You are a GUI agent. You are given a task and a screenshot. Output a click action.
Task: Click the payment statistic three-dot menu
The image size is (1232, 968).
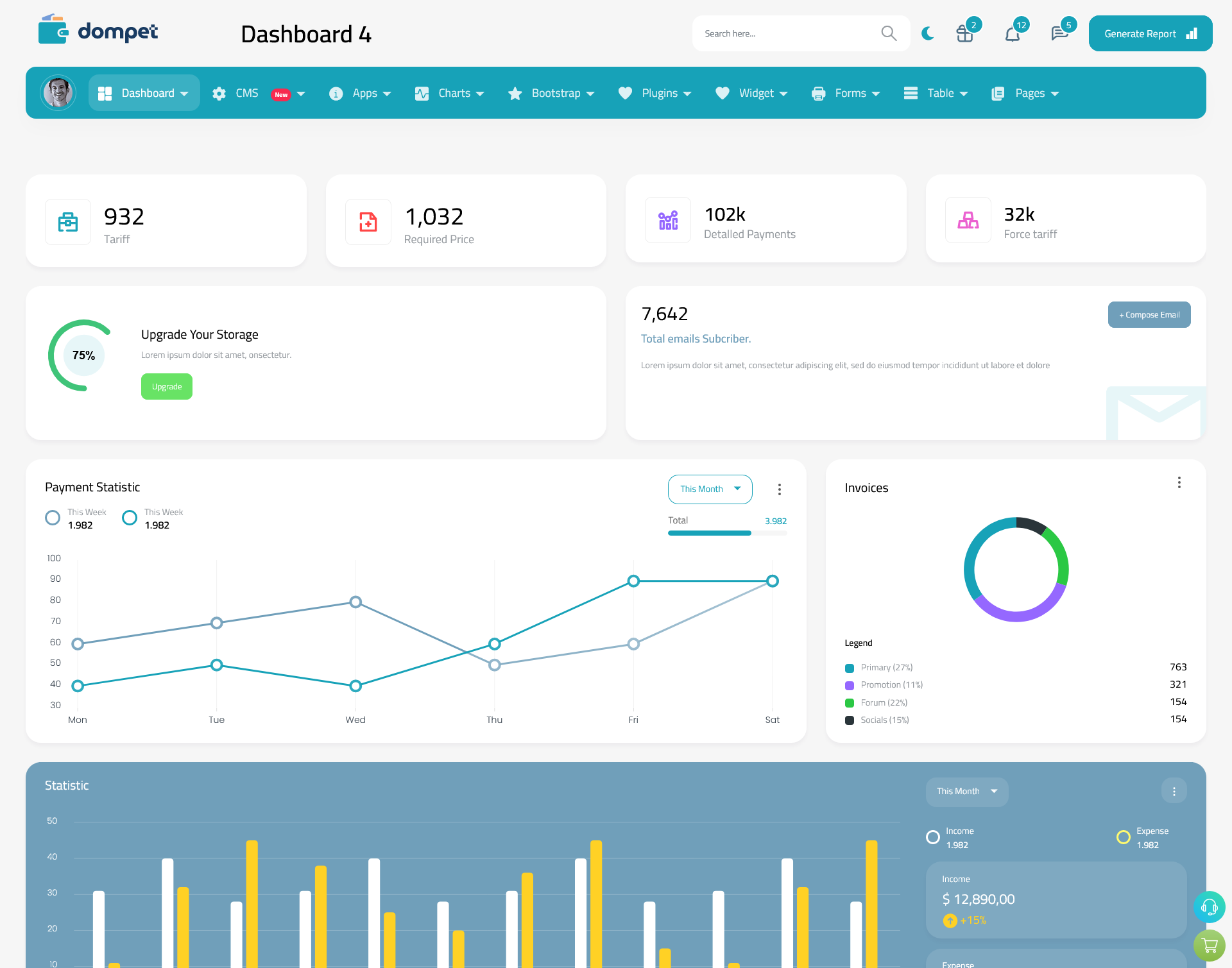point(779,489)
